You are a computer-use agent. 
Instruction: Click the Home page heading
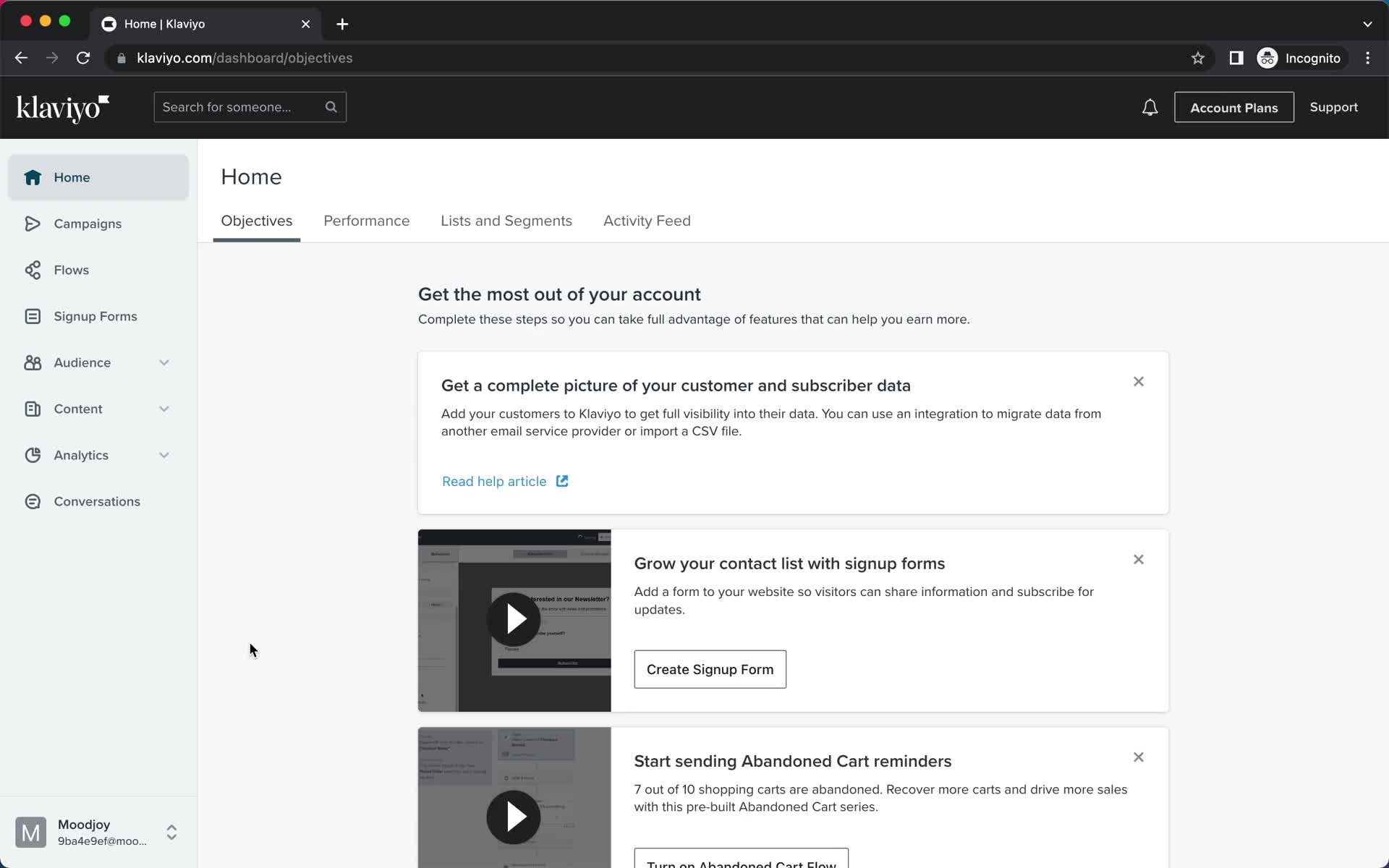click(251, 176)
